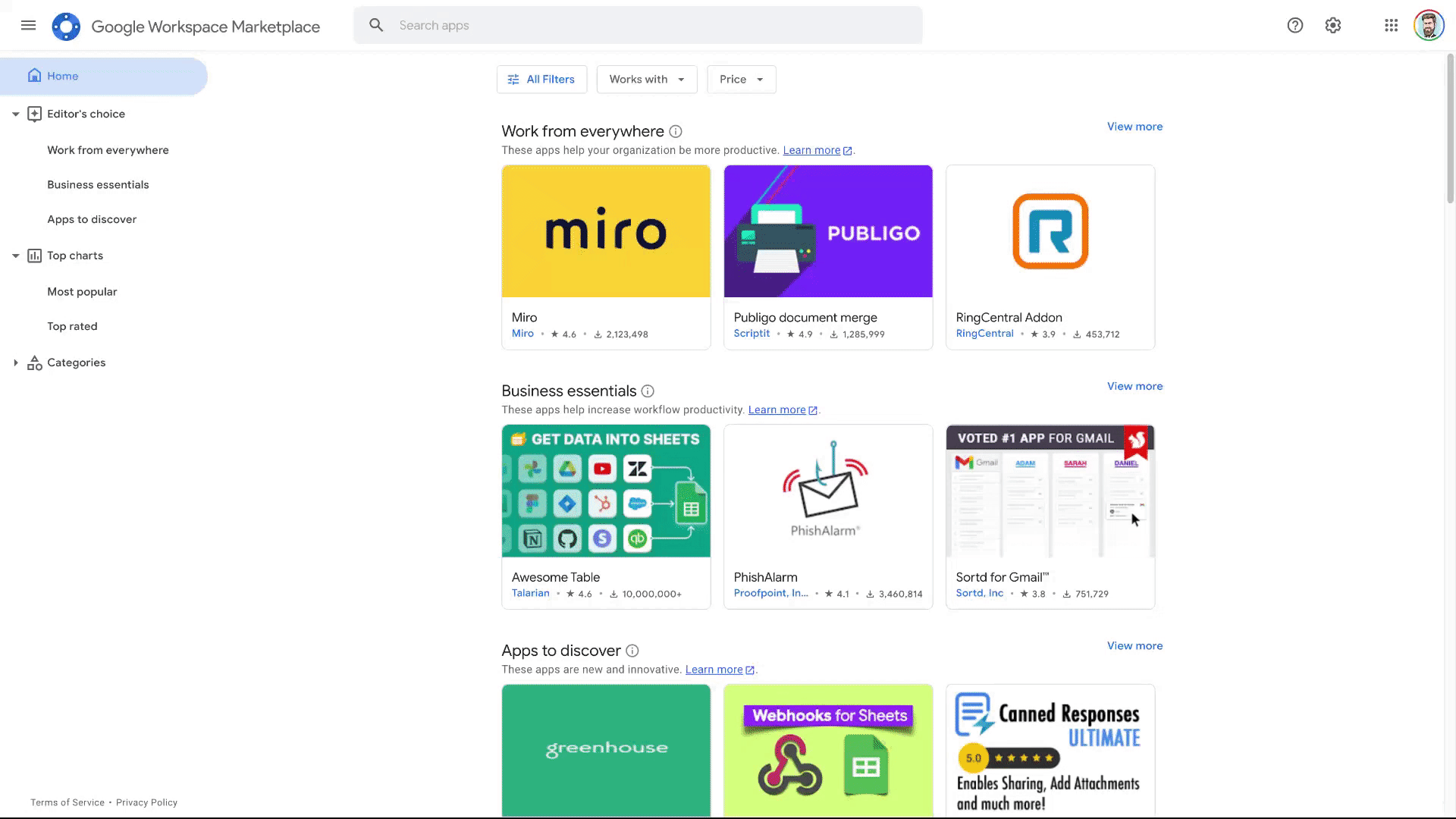Open the Sortd for Gmail thumbnail
The width and height of the screenshot is (1456, 819).
1050,491
